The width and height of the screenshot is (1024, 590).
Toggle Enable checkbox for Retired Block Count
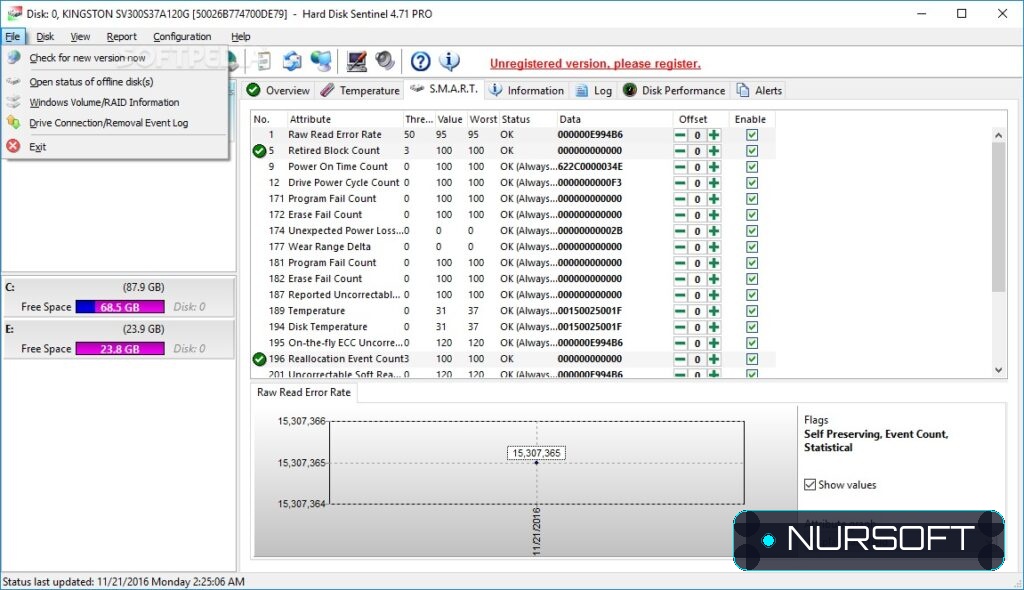point(752,151)
